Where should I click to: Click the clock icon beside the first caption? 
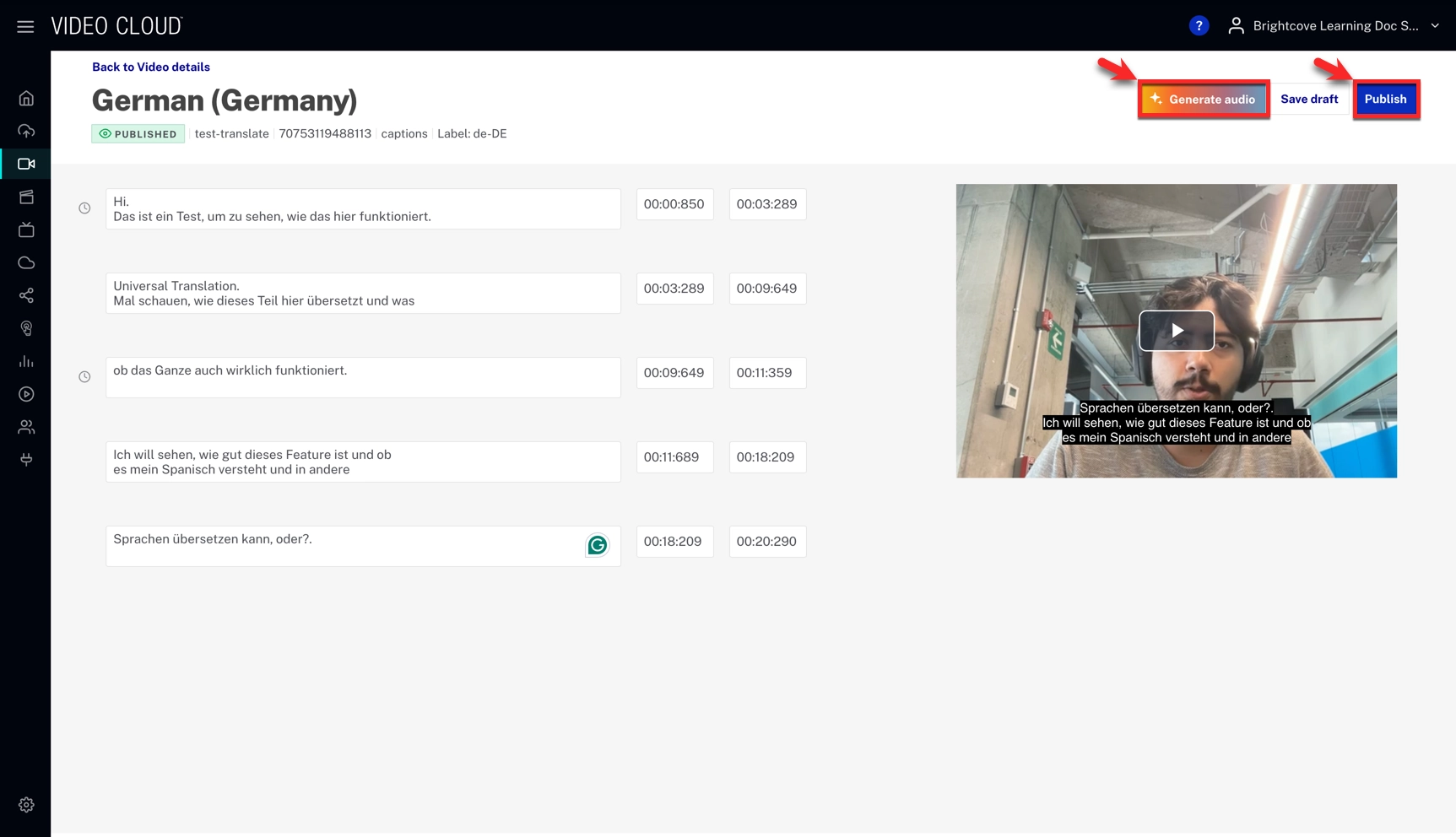[x=84, y=208]
